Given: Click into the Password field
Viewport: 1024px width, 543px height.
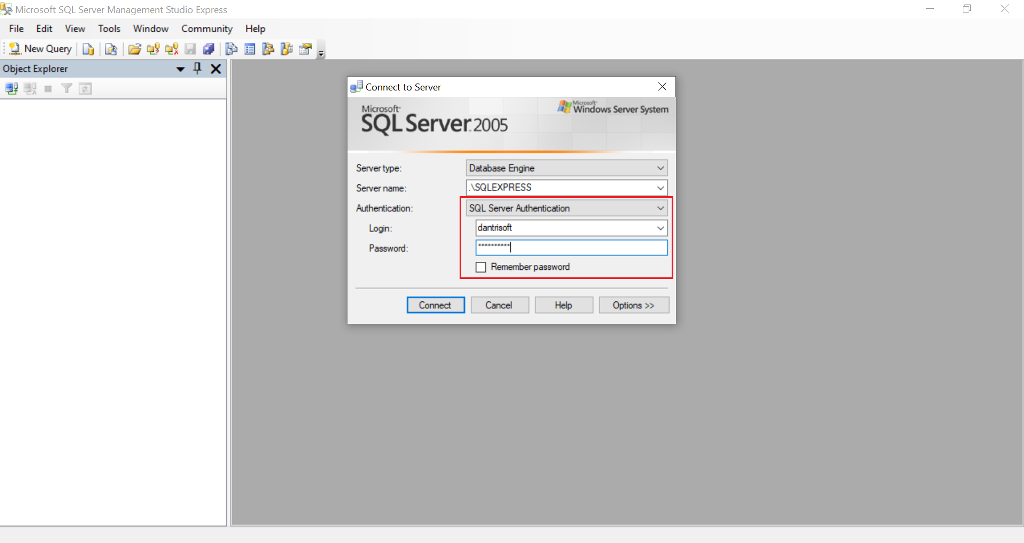Looking at the screenshot, I should pos(571,247).
